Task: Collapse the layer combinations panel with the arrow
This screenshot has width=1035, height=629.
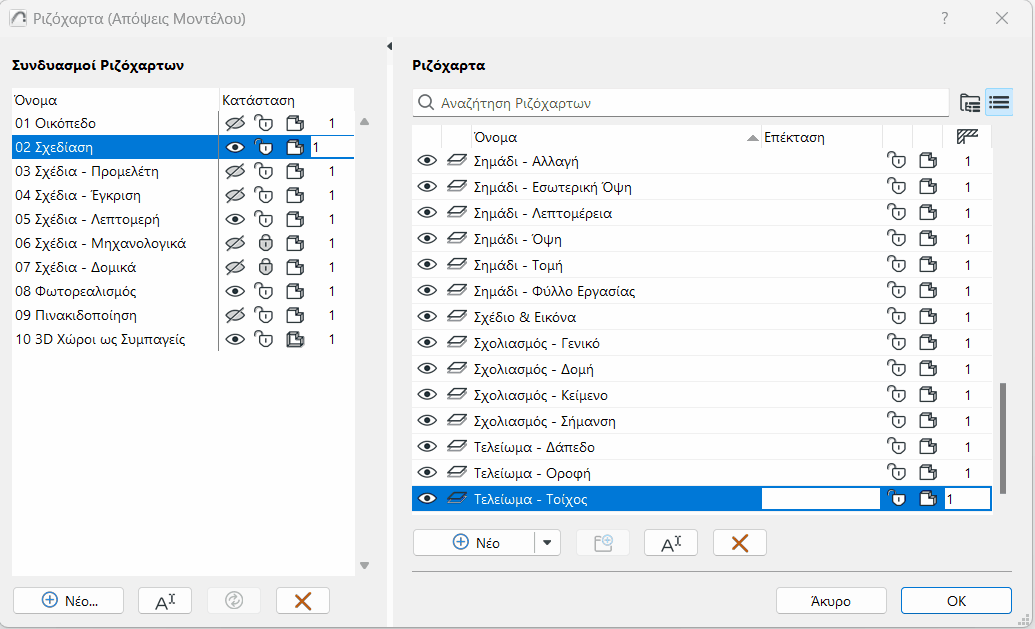Action: (x=389, y=47)
